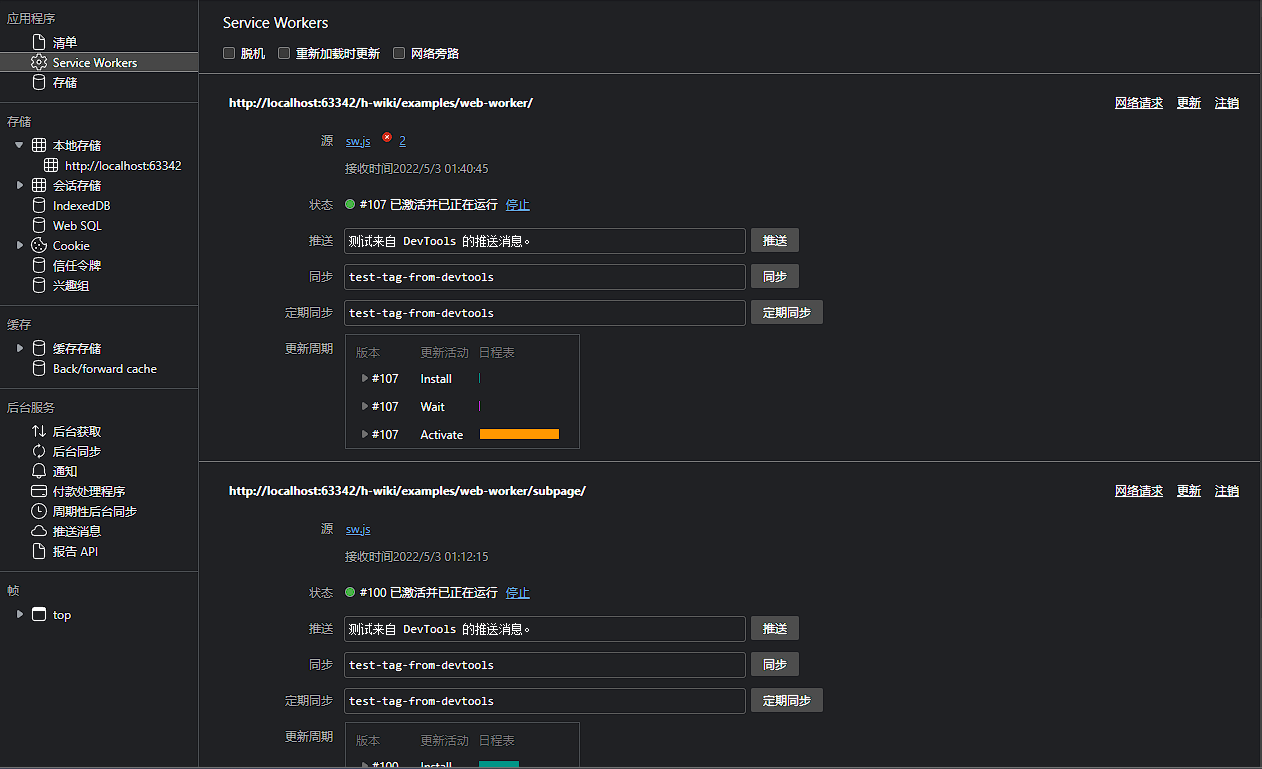The height and width of the screenshot is (769, 1262).
Task: Click the 本地存储 grid icon
Action: point(39,145)
